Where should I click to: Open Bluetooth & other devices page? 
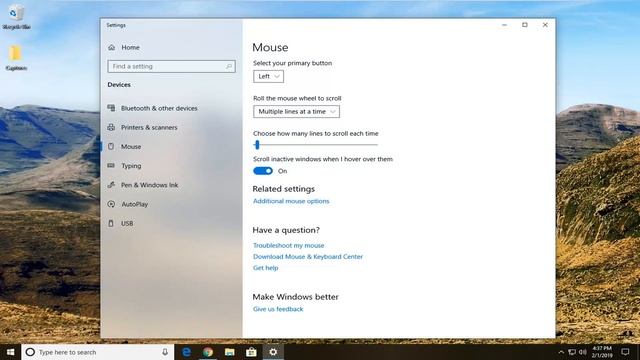[x=159, y=108]
